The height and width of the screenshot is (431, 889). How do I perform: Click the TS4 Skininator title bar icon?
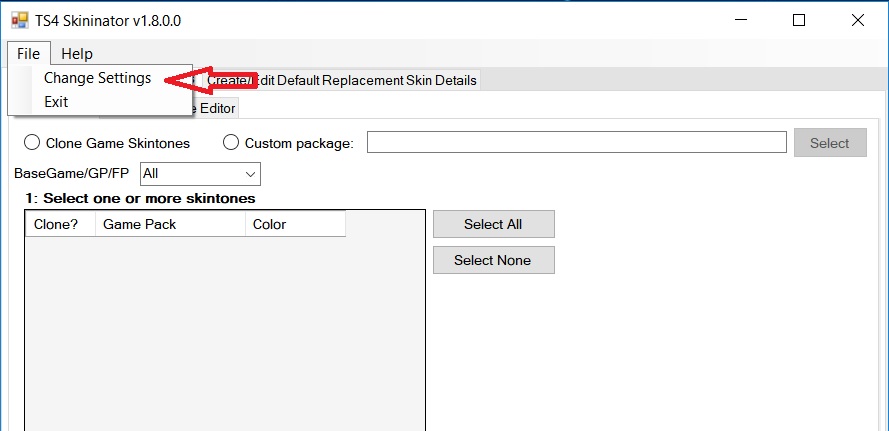[x=19, y=20]
